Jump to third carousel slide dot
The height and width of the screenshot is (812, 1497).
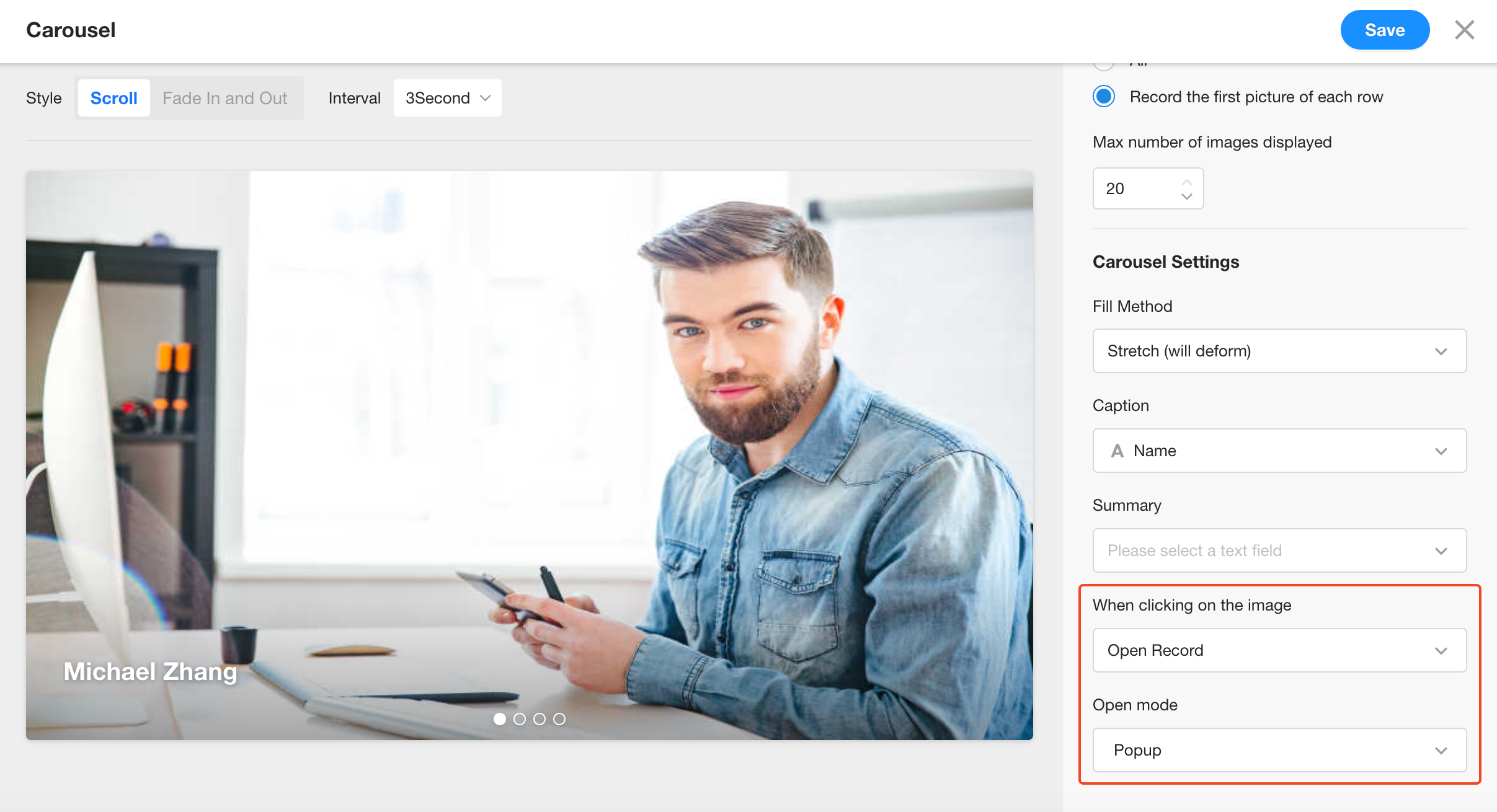click(x=540, y=719)
